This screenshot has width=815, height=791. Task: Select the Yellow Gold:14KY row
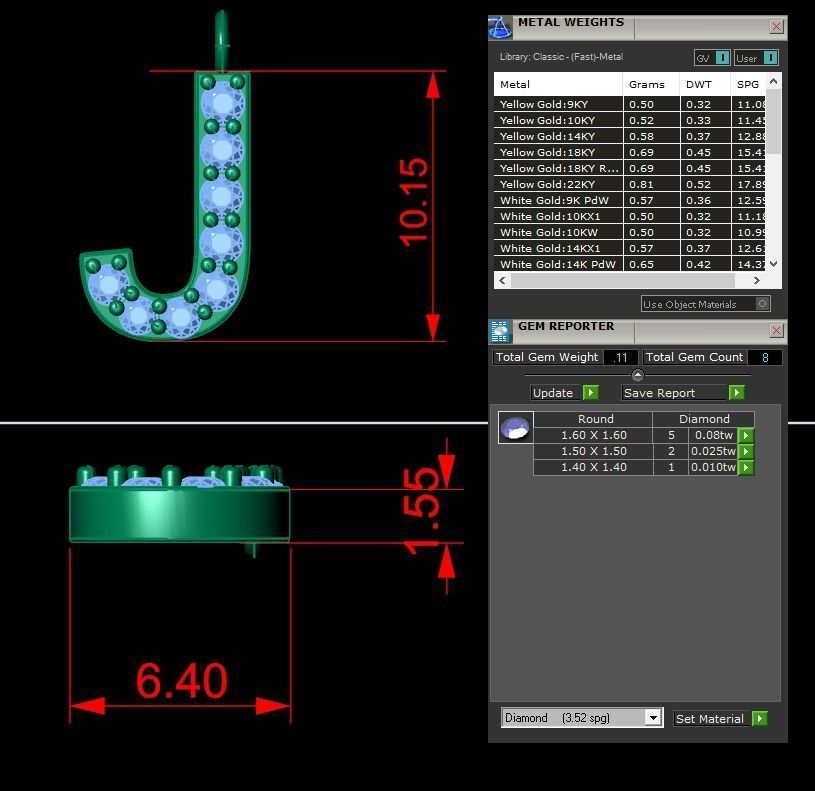pyautogui.click(x=629, y=137)
